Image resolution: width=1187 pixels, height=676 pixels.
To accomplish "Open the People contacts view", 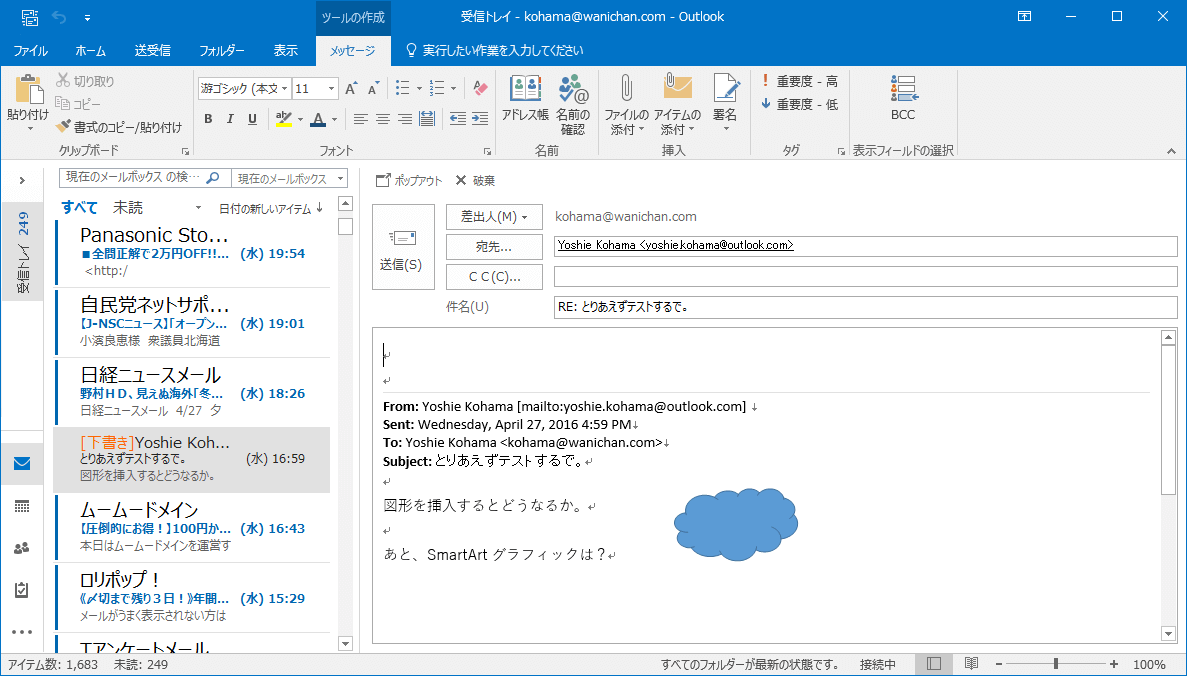I will pyautogui.click(x=22, y=548).
